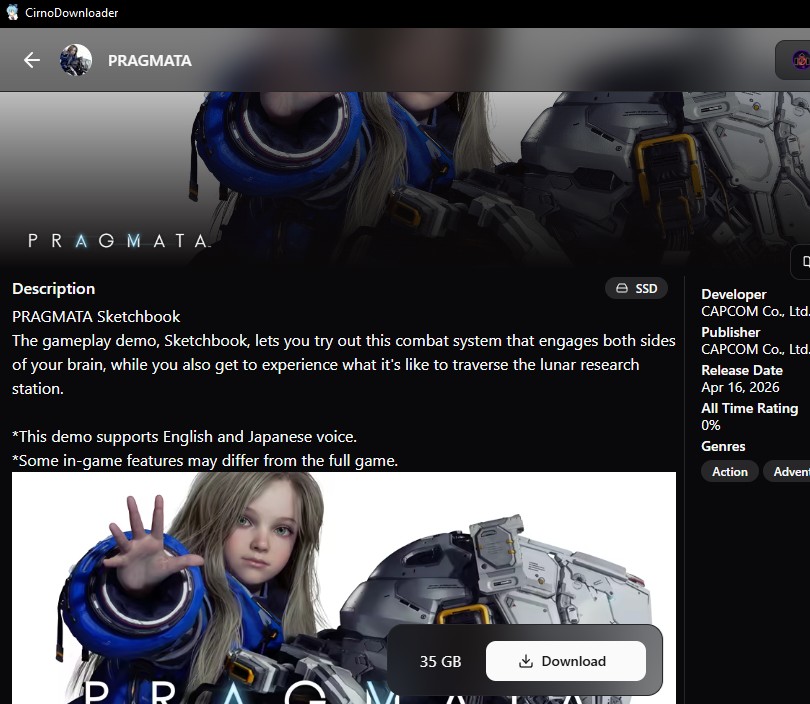810x704 pixels.
Task: Click the 'PRAGMATA Sketchbook' description line
Action: (96, 317)
